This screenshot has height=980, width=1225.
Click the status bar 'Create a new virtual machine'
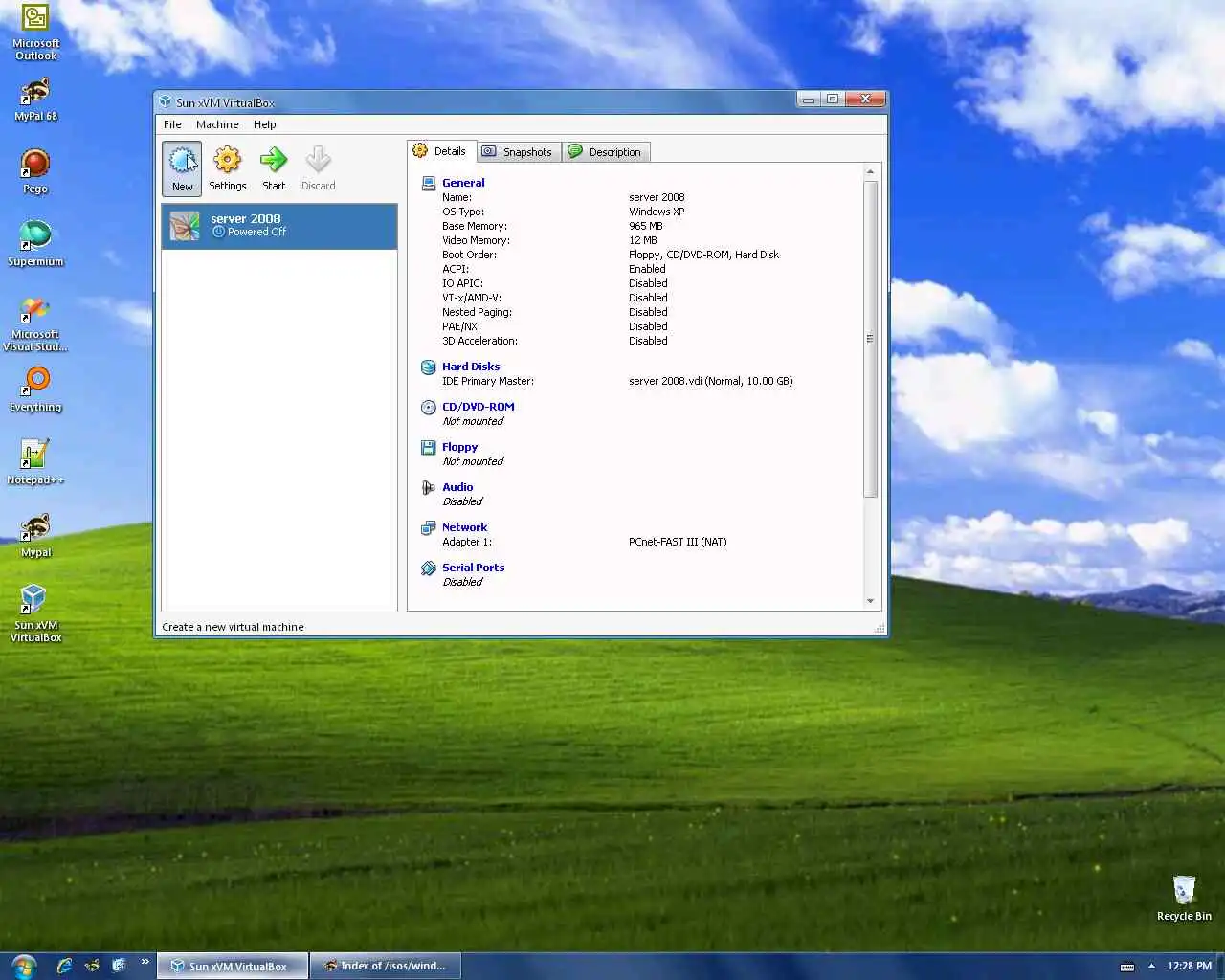(x=233, y=627)
